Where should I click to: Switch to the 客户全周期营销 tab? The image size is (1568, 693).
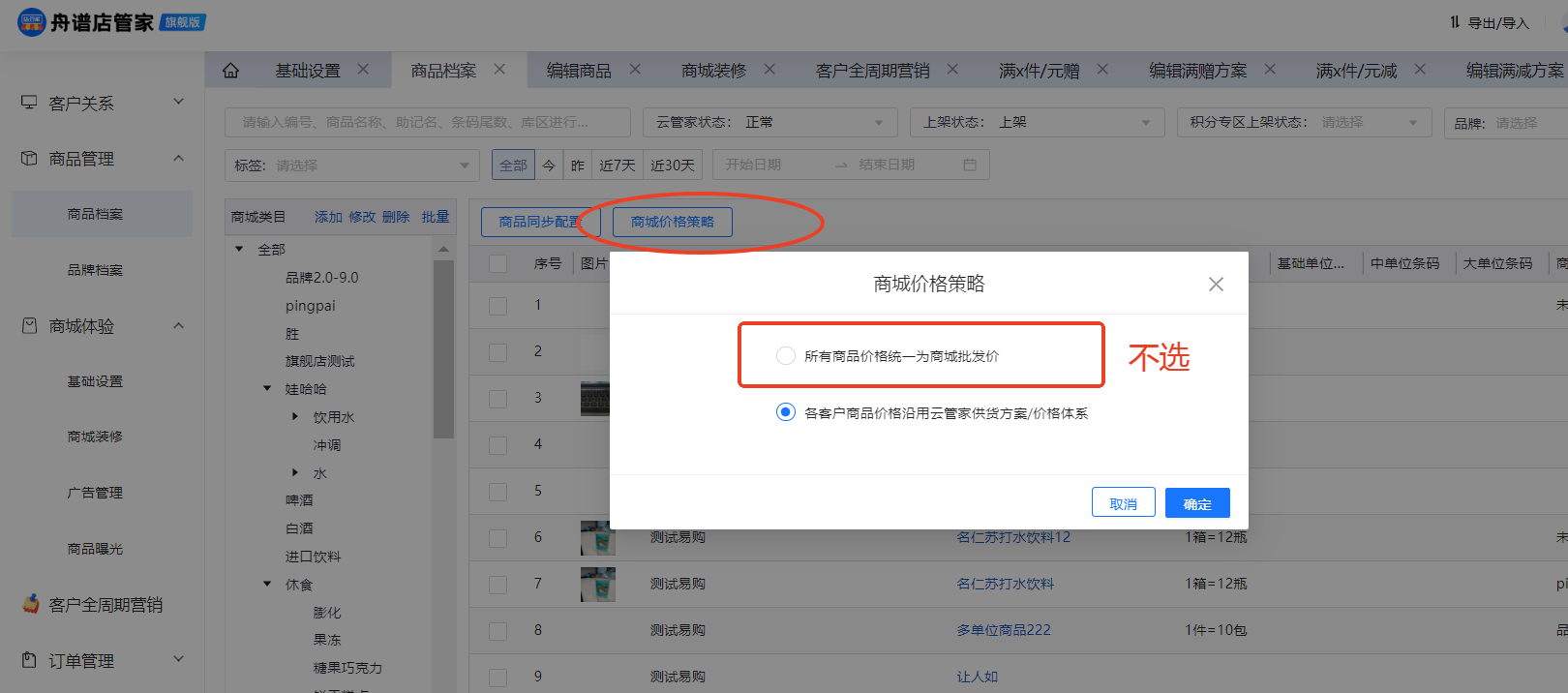pyautogui.click(x=872, y=71)
